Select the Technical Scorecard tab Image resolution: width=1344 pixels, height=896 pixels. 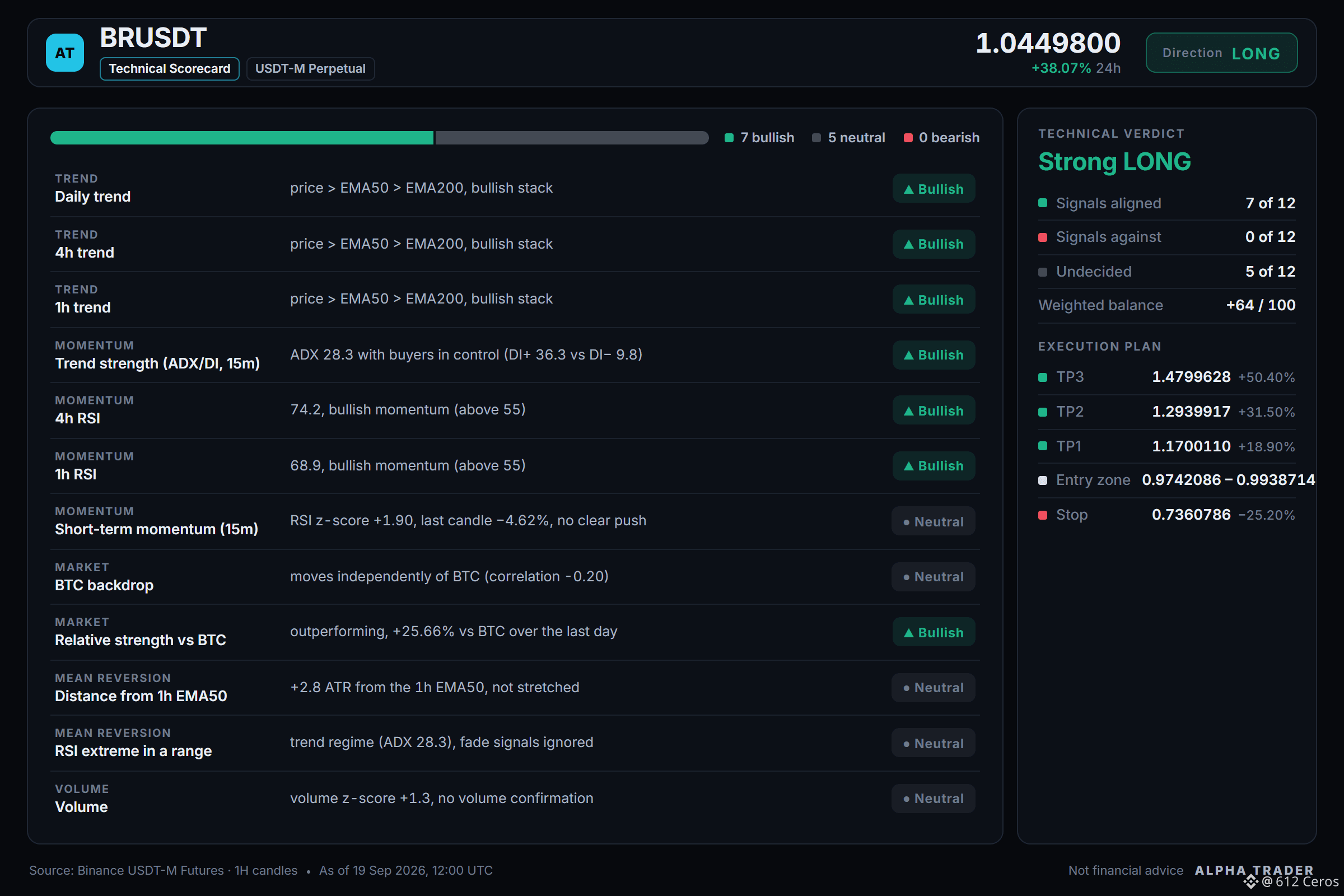(169, 68)
